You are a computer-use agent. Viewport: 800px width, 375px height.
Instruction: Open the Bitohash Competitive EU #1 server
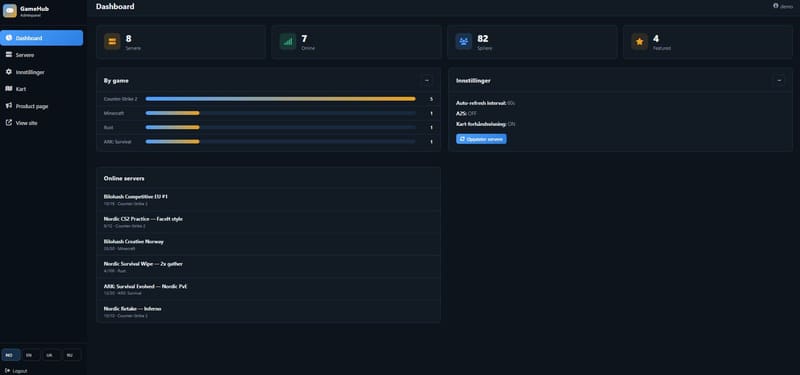tap(268, 199)
